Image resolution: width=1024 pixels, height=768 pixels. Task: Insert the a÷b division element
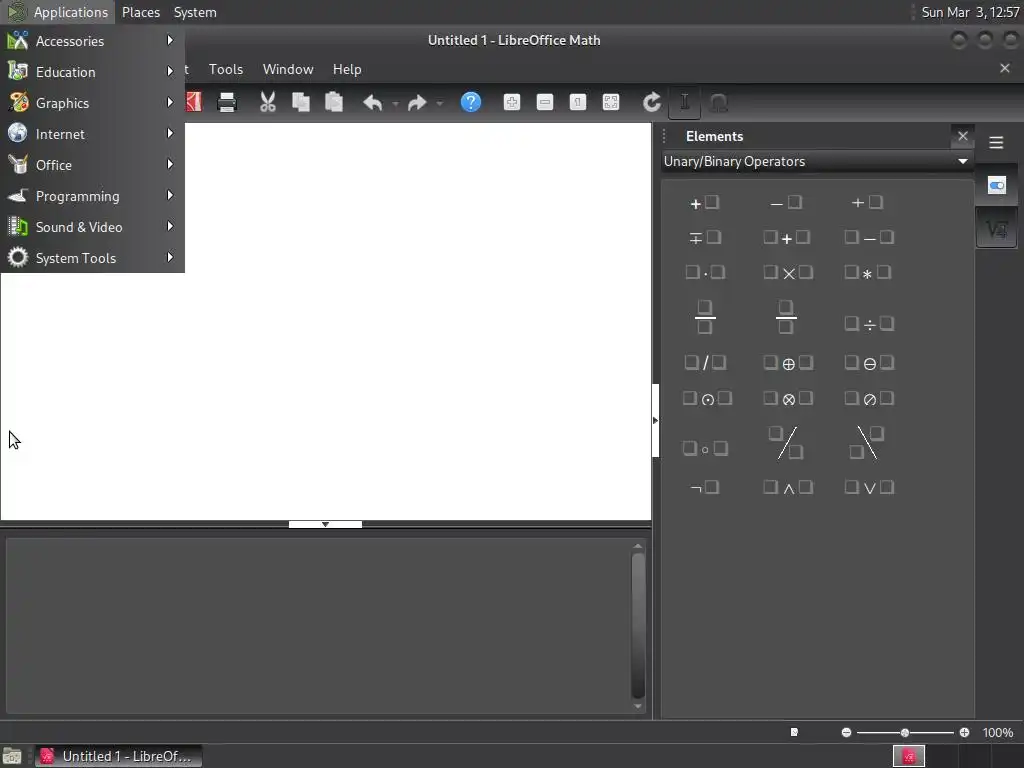[869, 324]
